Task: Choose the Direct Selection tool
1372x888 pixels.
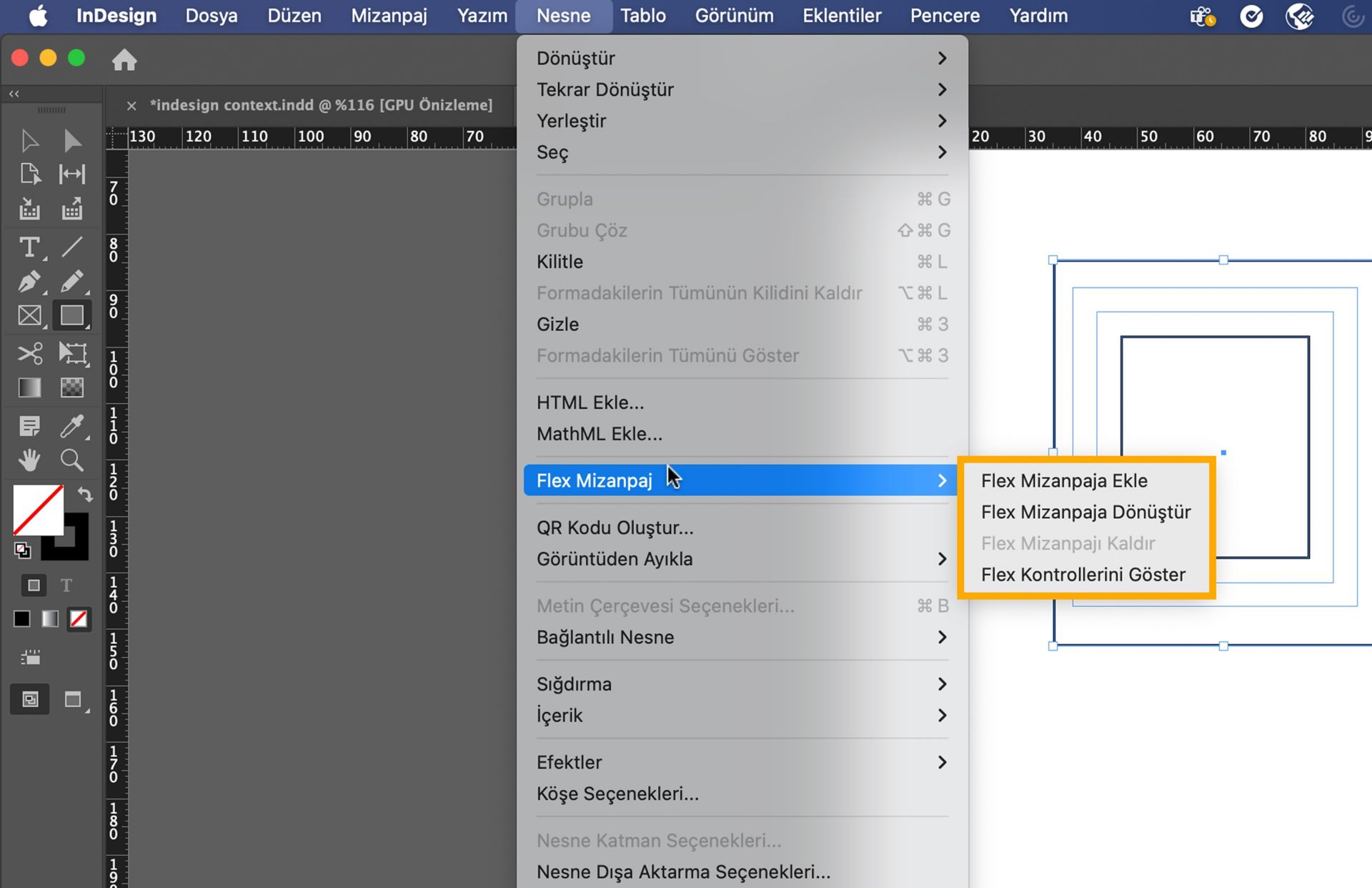Action: point(71,141)
